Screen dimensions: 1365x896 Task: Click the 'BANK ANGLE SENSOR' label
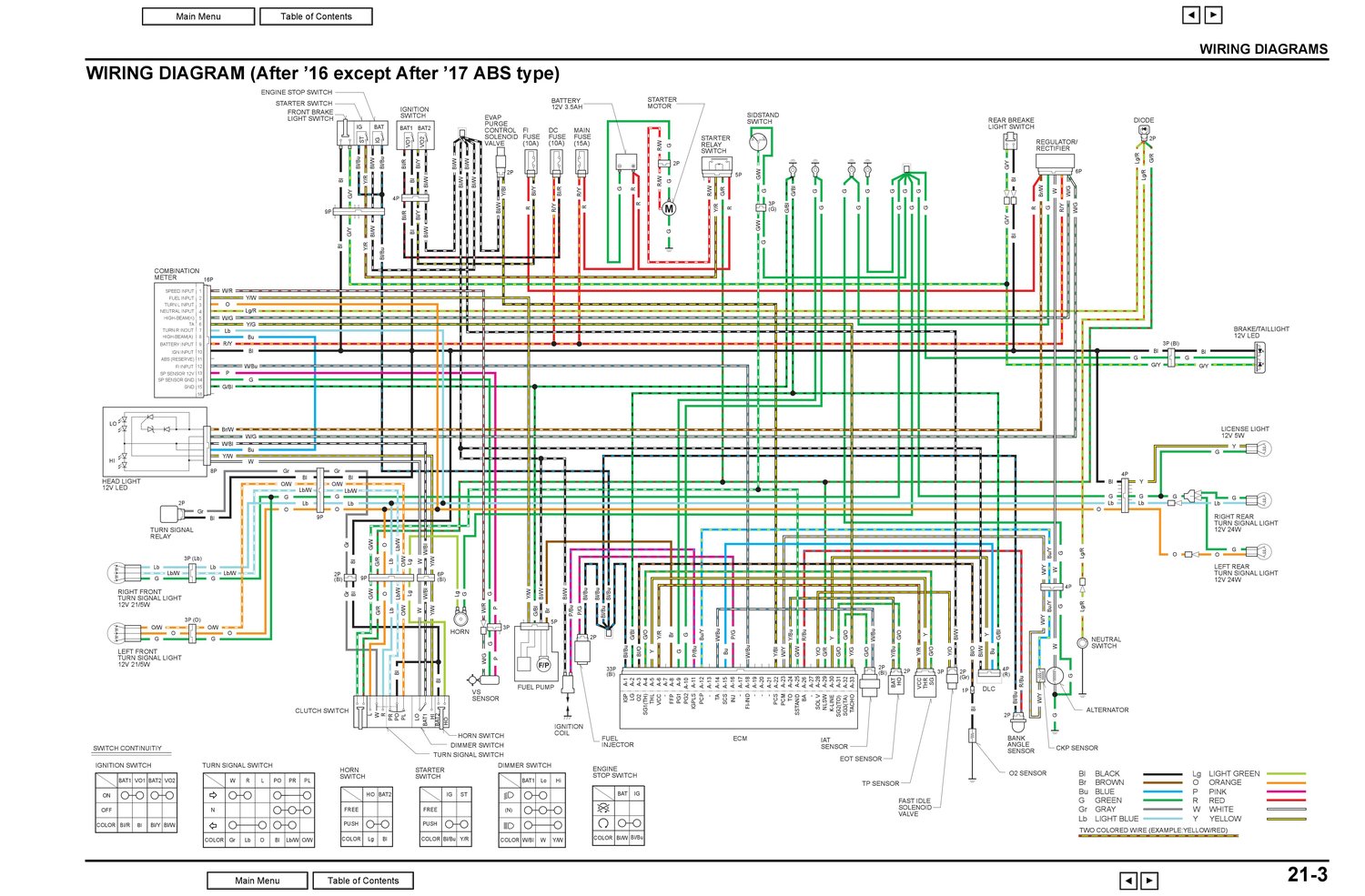1020,745
